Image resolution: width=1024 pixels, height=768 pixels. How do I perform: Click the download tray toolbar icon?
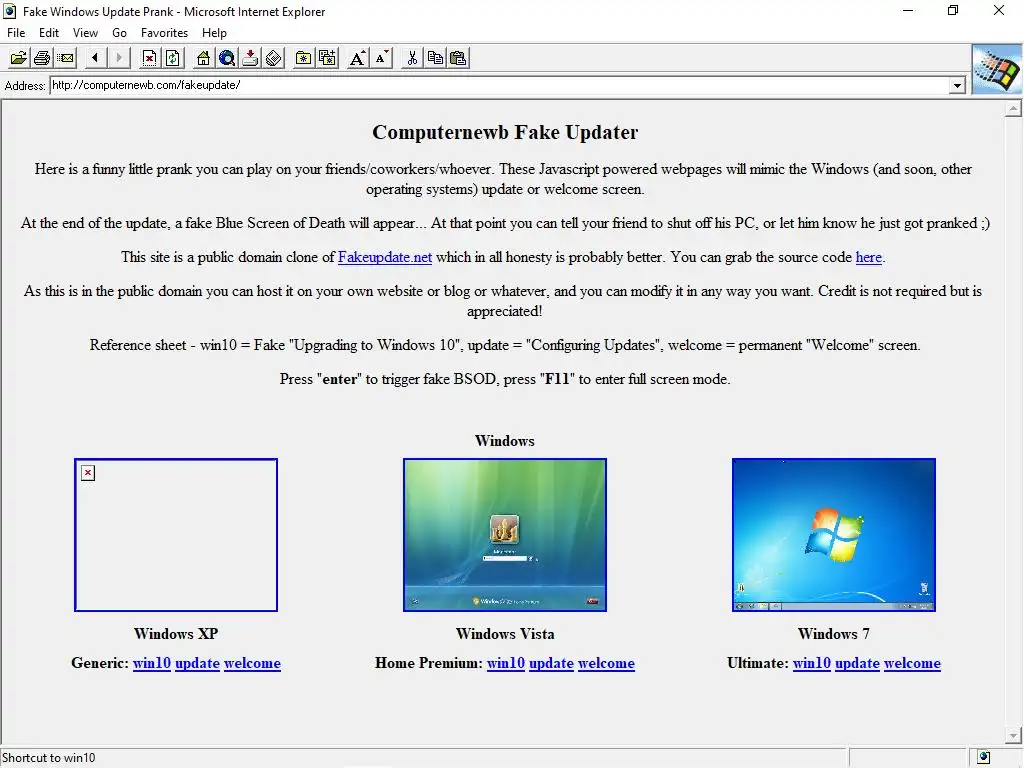coord(250,58)
